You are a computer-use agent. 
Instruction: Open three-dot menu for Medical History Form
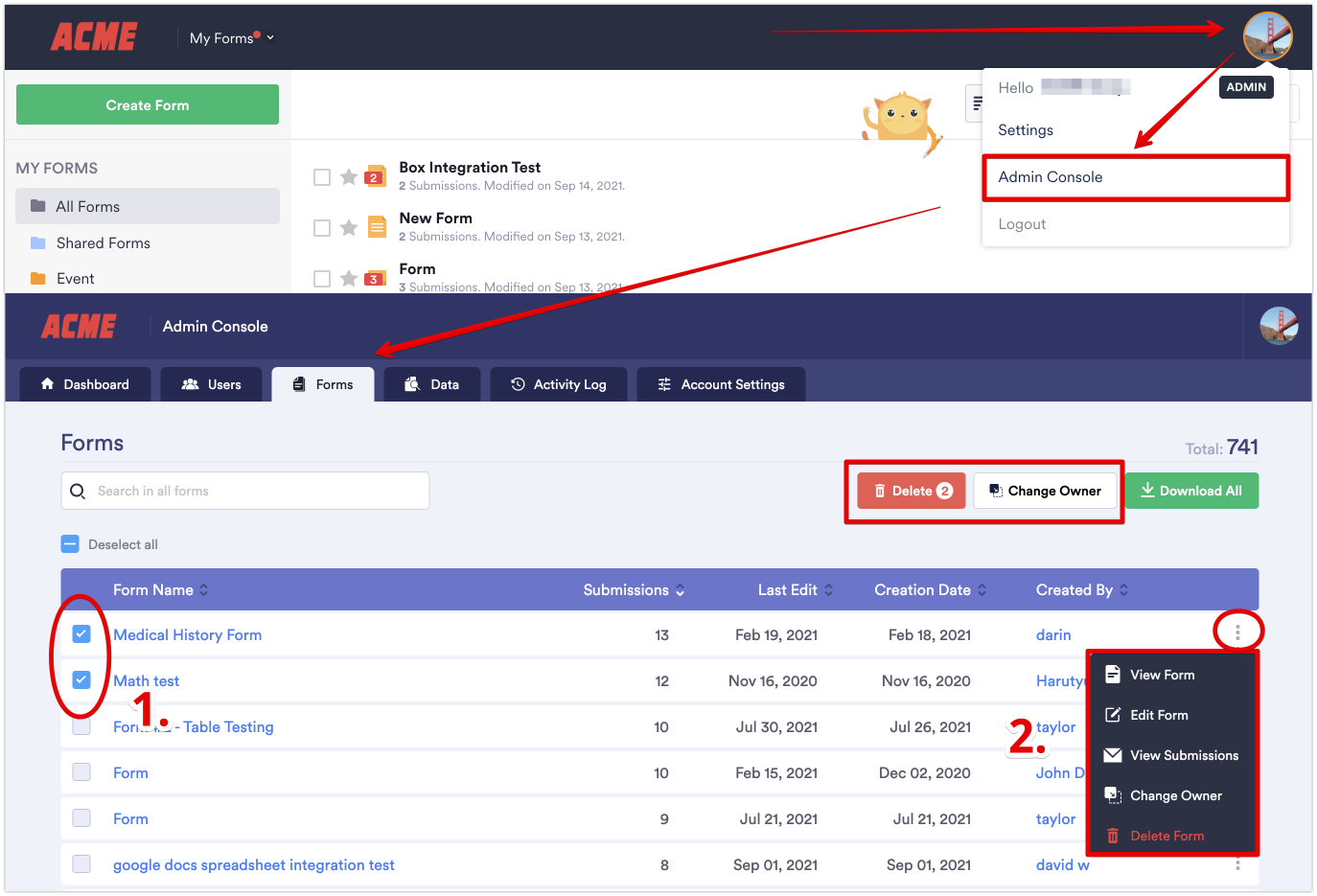[x=1237, y=632]
